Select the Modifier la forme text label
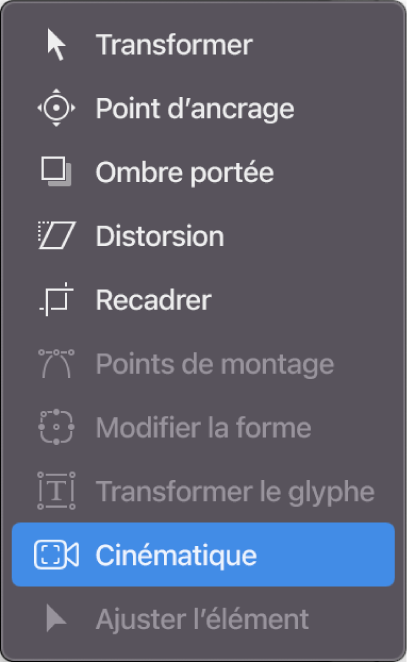The width and height of the screenshot is (407, 662). point(204,427)
